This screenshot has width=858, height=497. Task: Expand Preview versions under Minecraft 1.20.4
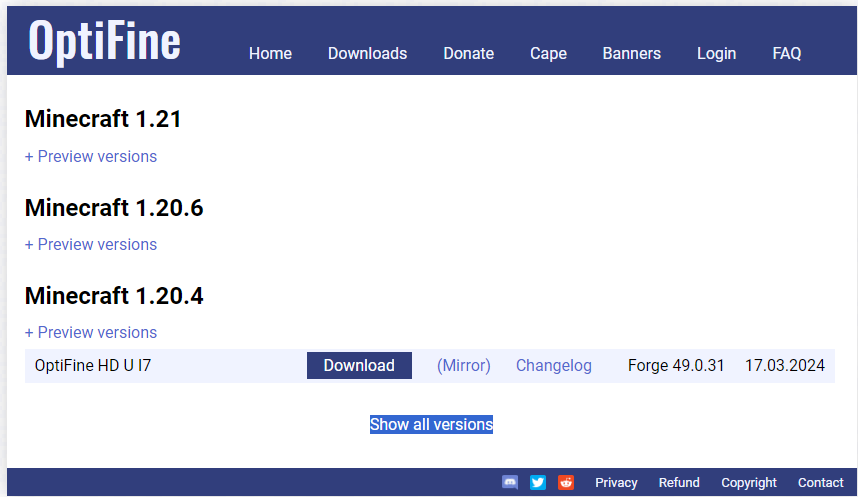pos(91,333)
